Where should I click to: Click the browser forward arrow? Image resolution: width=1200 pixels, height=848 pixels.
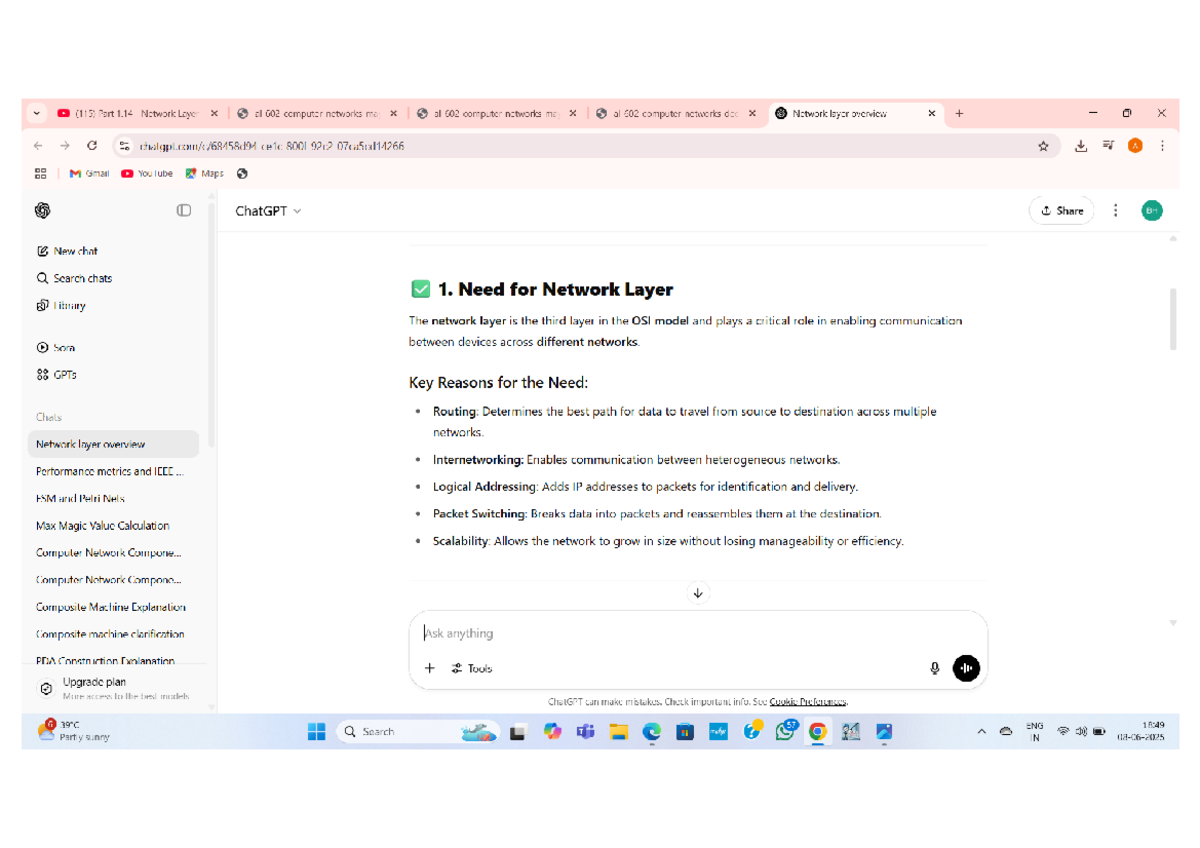tap(65, 146)
